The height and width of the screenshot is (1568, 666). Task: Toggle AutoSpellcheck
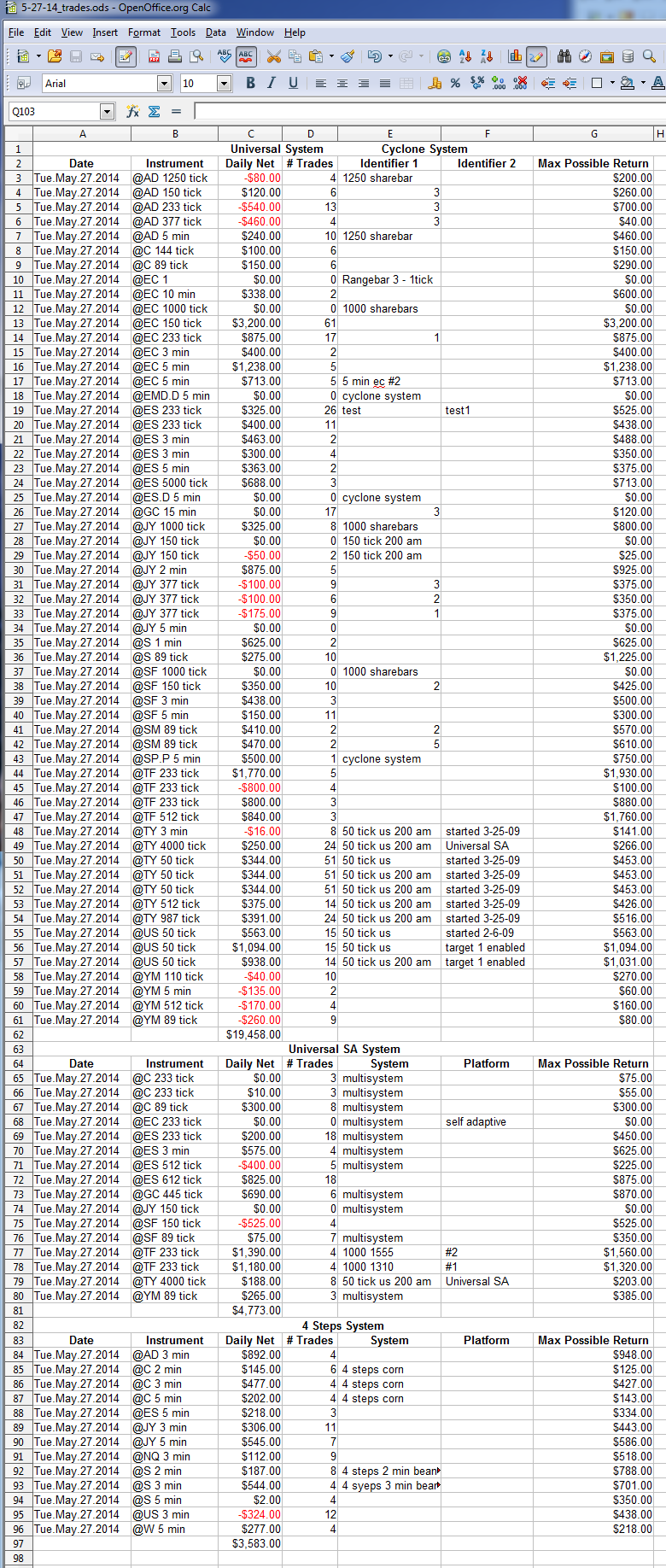pos(246,56)
